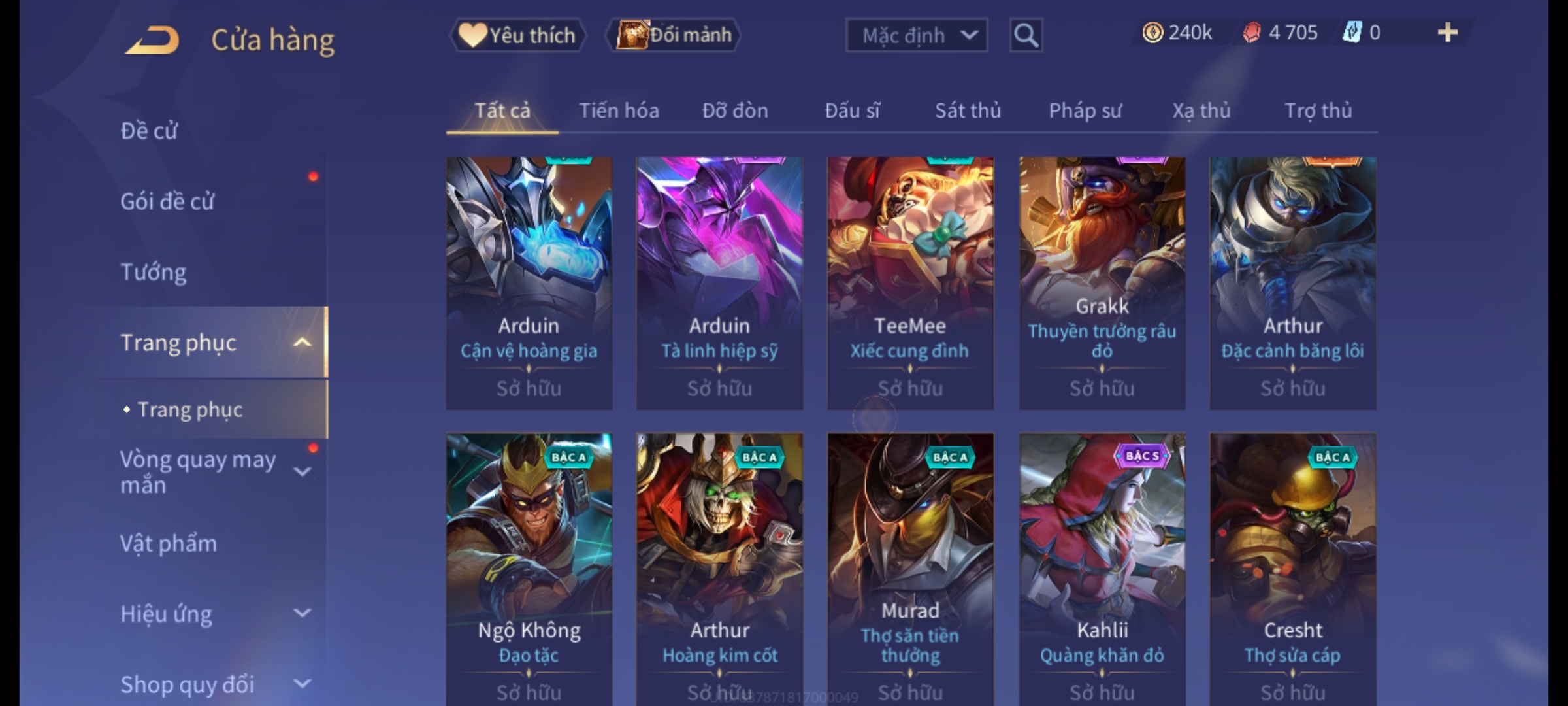Image resolution: width=1568 pixels, height=706 pixels.
Task: Tap the back arrow beside Cửa hàng
Action: coord(152,41)
